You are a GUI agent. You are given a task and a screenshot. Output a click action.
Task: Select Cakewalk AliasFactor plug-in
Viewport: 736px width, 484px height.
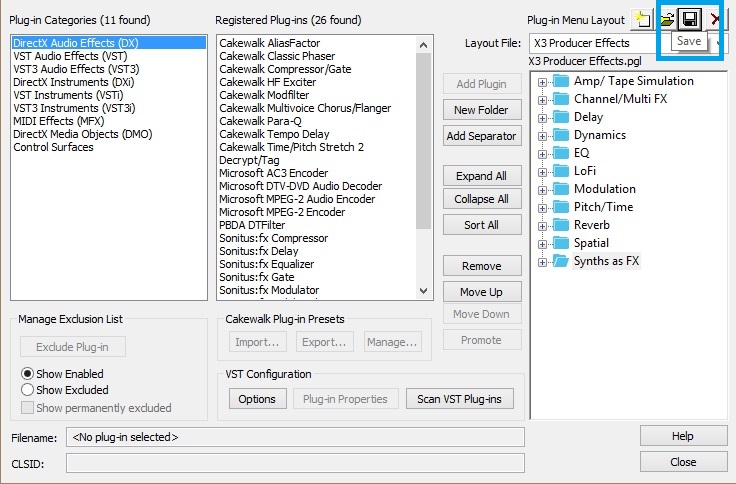(269, 43)
